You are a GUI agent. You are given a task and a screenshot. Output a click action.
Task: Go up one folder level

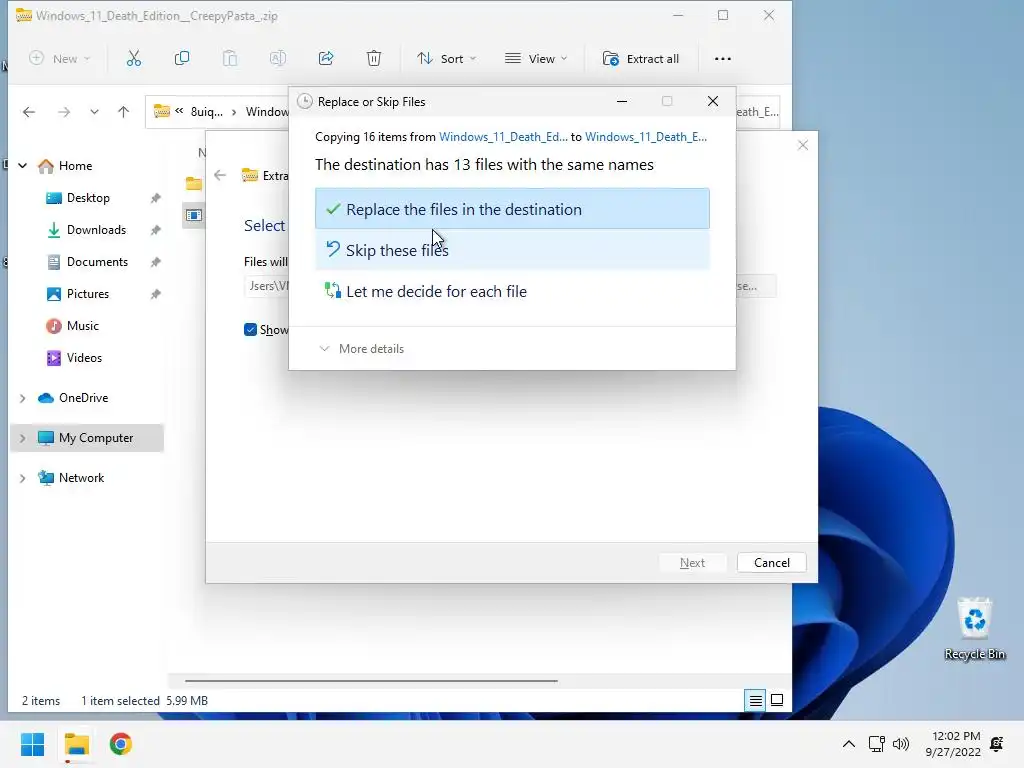123,112
